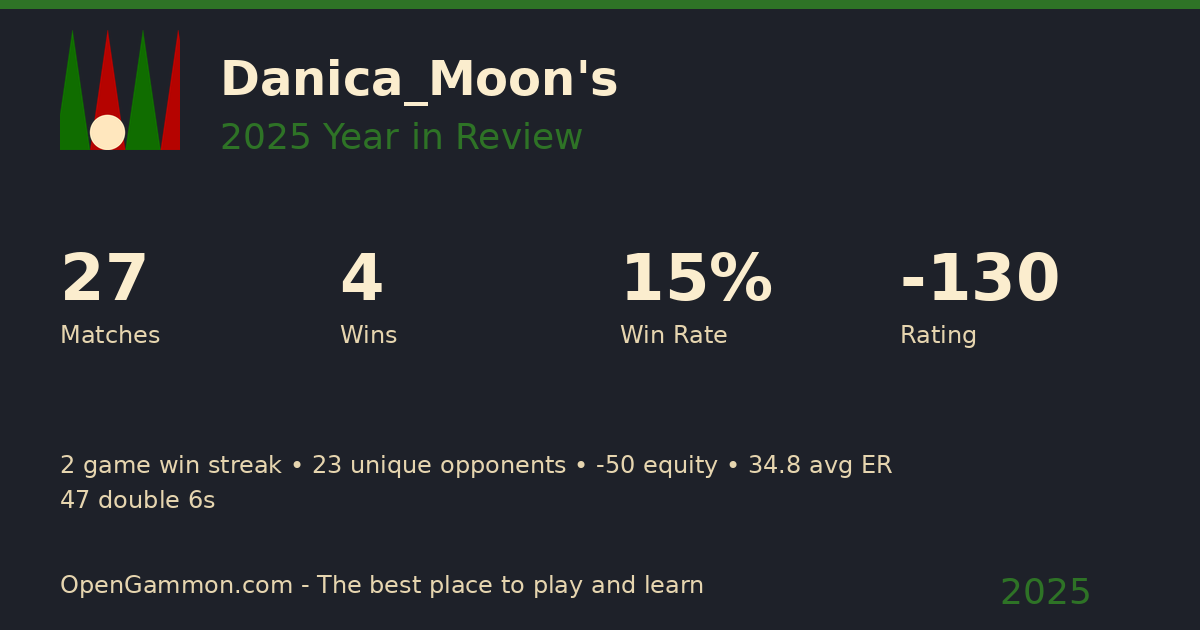The image size is (1200, 630).
Task: Click the 15% win rate value
Action: [x=696, y=280]
